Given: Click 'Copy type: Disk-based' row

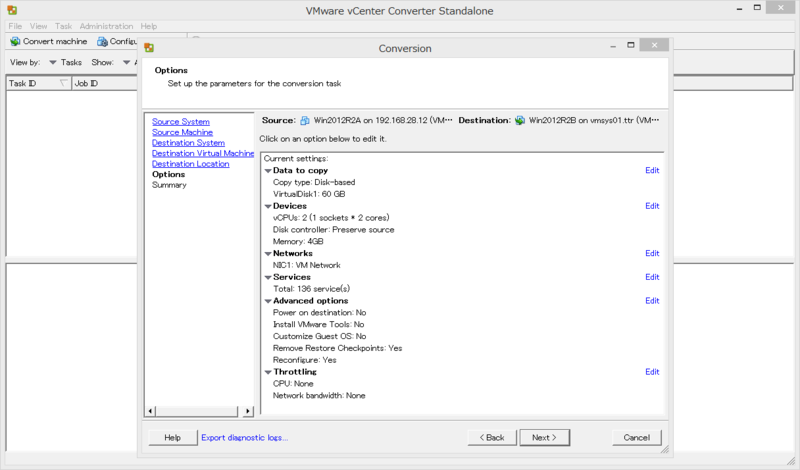Looking at the screenshot, I should coord(314,182).
